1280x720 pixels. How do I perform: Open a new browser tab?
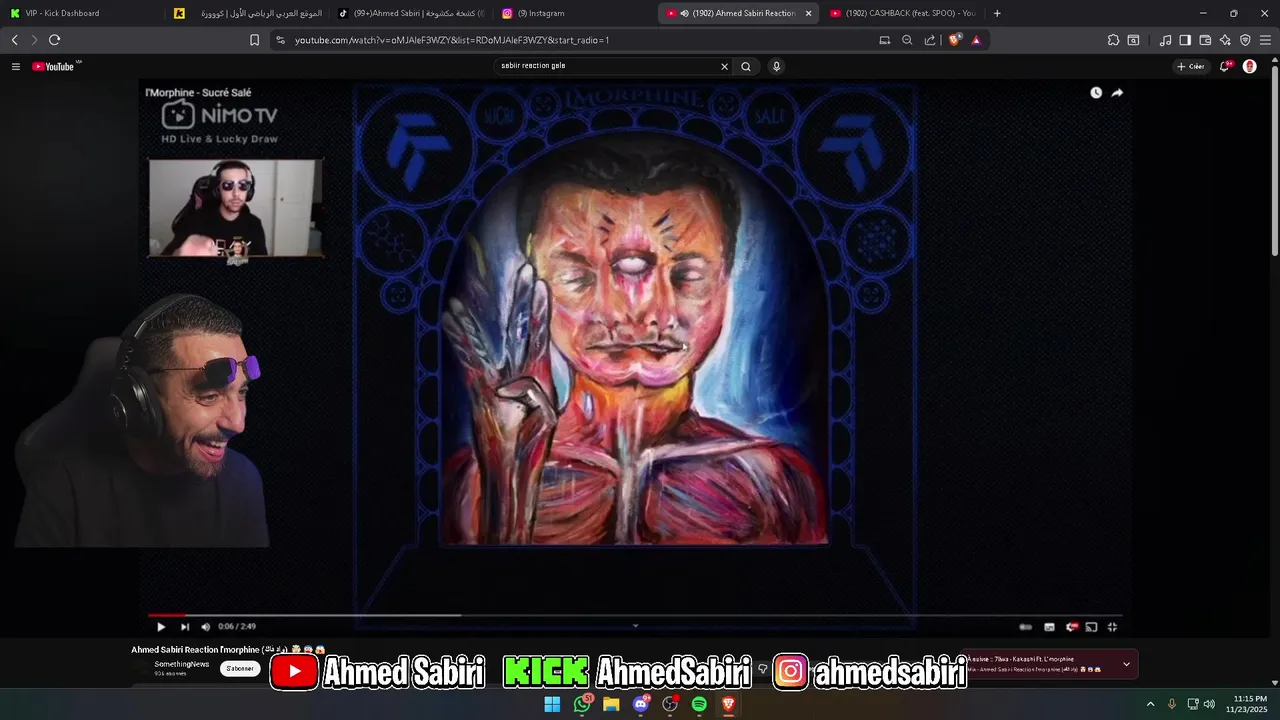(x=997, y=13)
